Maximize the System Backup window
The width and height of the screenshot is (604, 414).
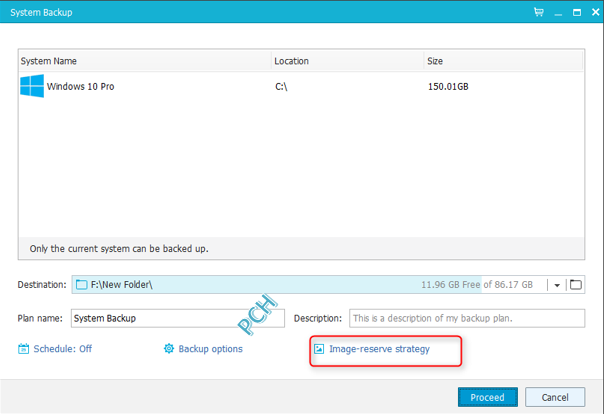click(577, 13)
